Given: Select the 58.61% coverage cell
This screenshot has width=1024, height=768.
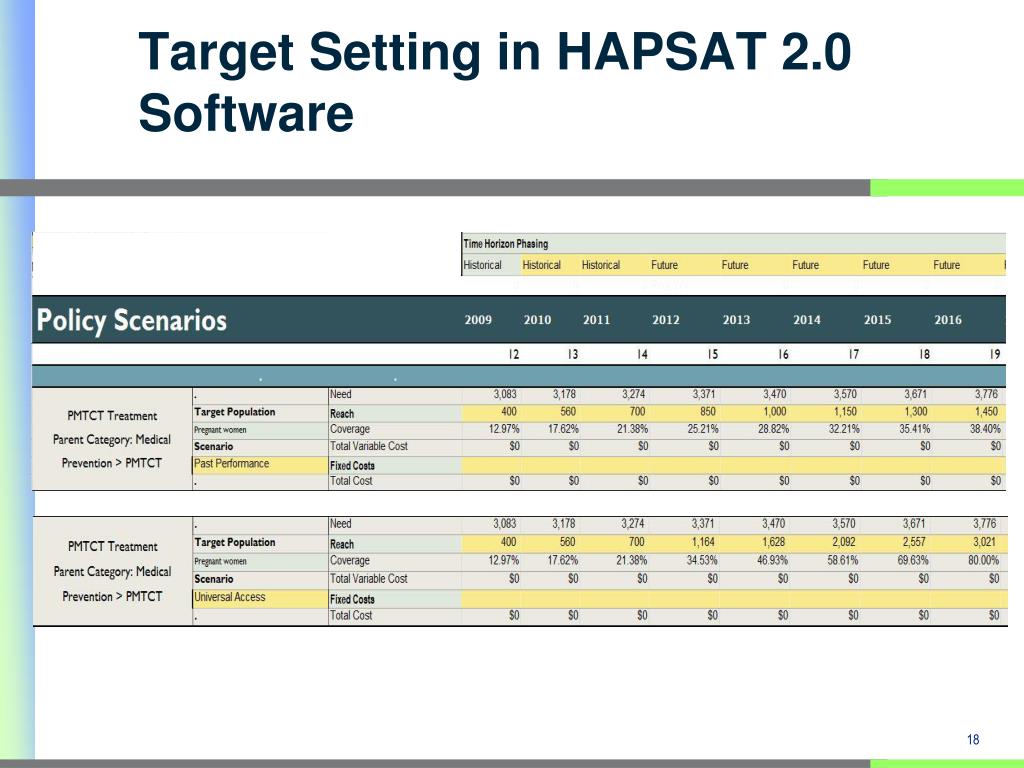Looking at the screenshot, I should 842,560.
